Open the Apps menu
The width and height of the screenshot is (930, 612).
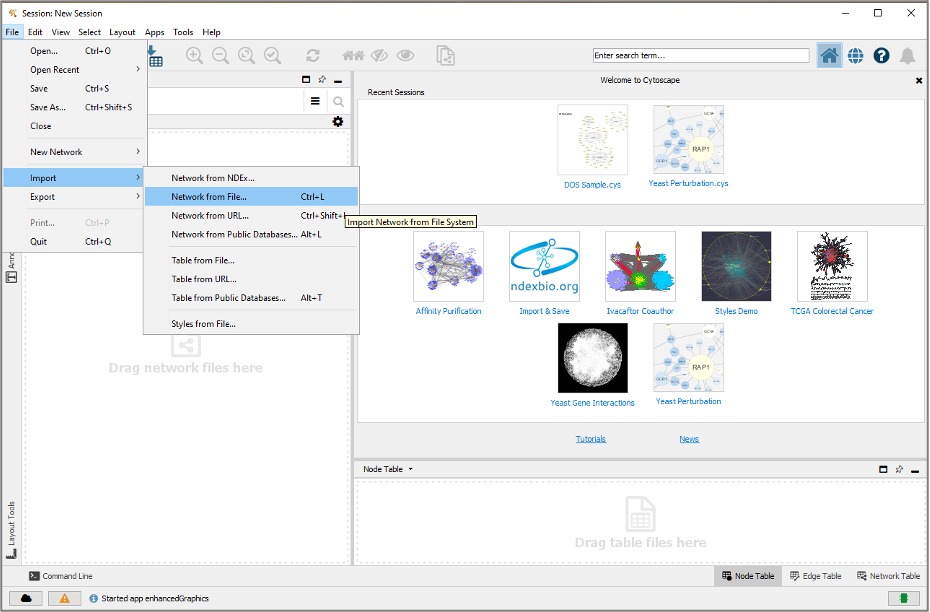coord(154,32)
